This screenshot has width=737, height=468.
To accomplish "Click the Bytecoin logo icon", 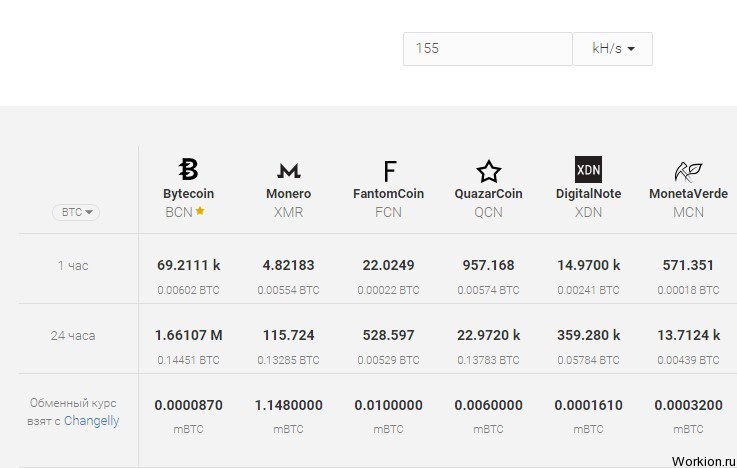I will click(x=188, y=169).
